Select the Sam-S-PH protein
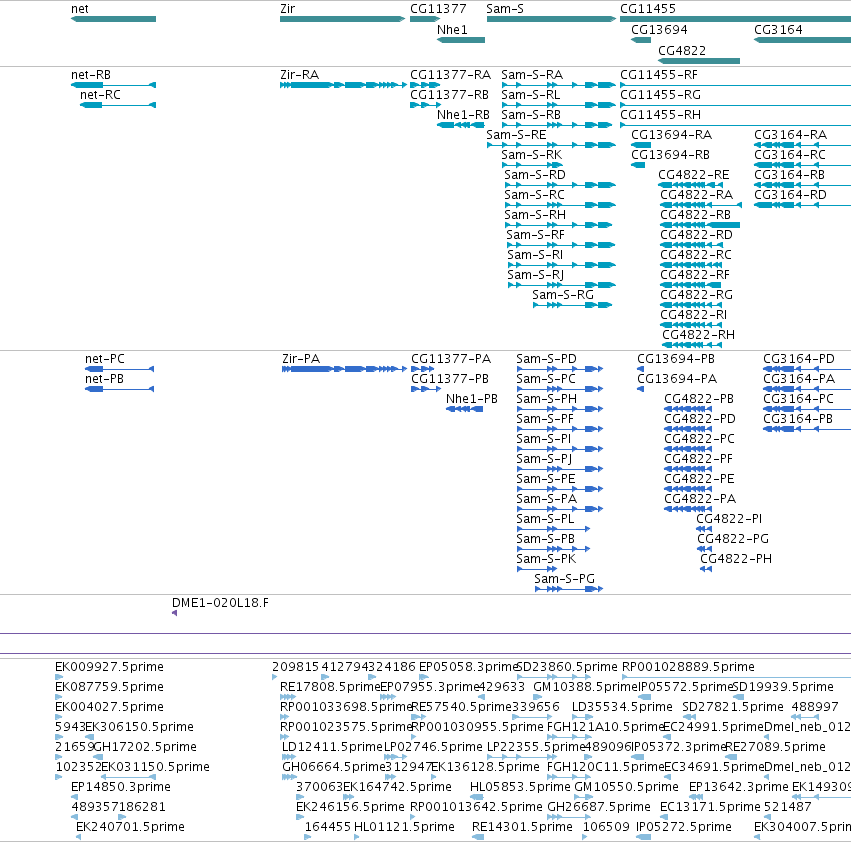The height and width of the screenshot is (842, 851). (560, 409)
